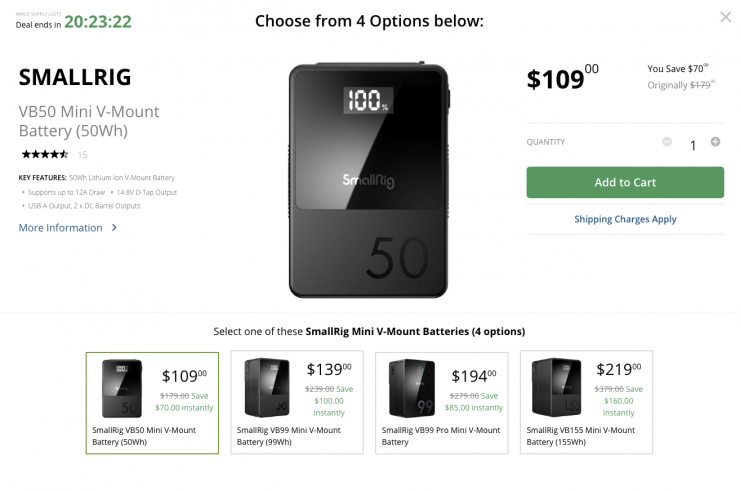Select VB50 Mini V-Mount Battery option
The width and height of the screenshot is (740, 491).
pos(152,402)
